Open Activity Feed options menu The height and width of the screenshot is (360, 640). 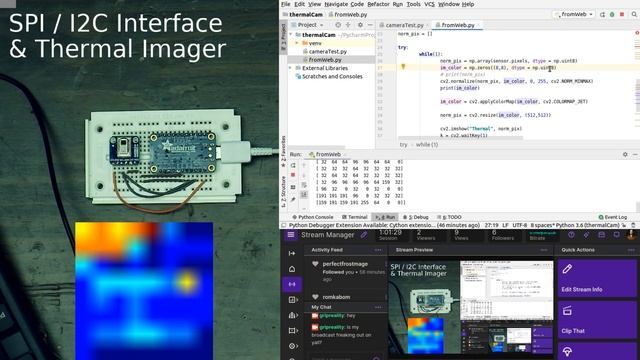tap(378, 250)
